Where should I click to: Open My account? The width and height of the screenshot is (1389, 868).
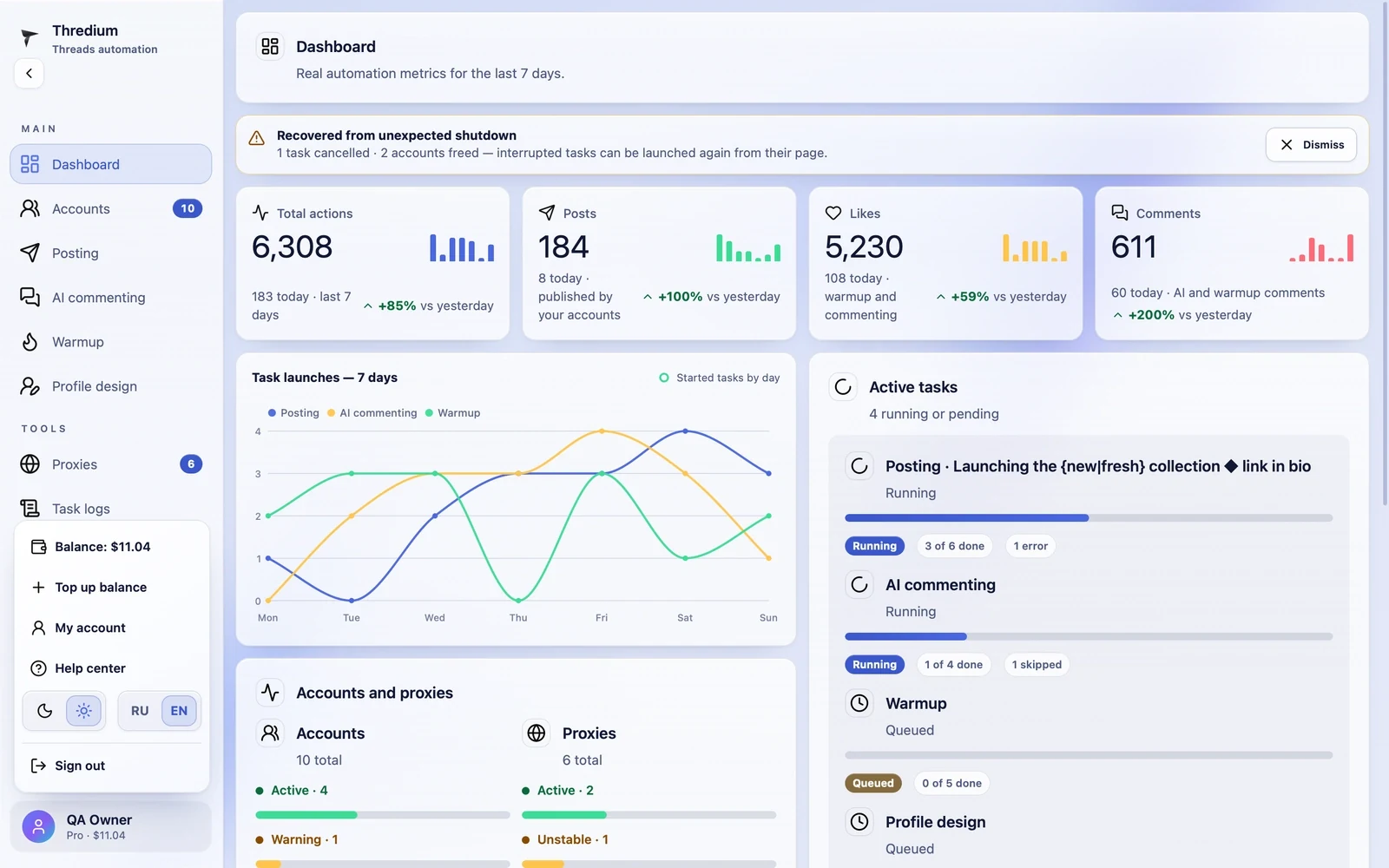click(x=111, y=628)
